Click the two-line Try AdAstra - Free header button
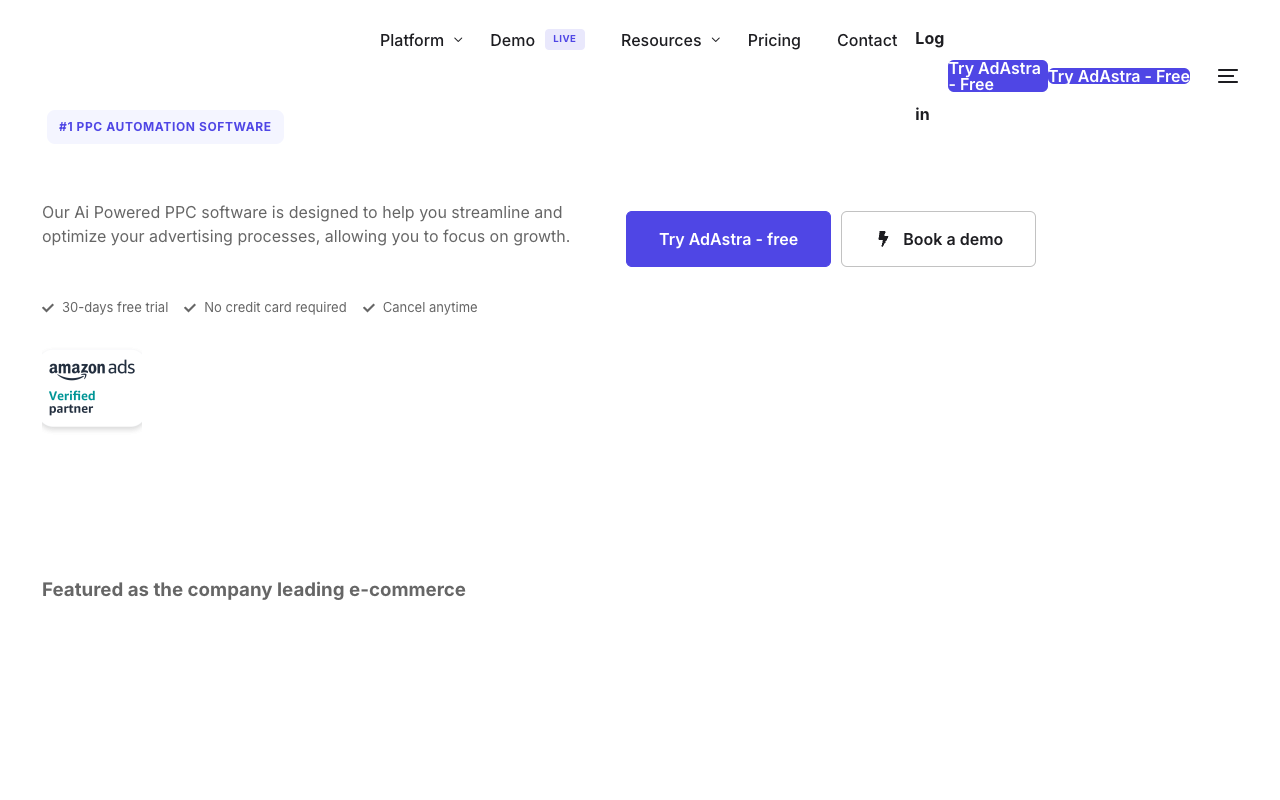 click(x=998, y=76)
